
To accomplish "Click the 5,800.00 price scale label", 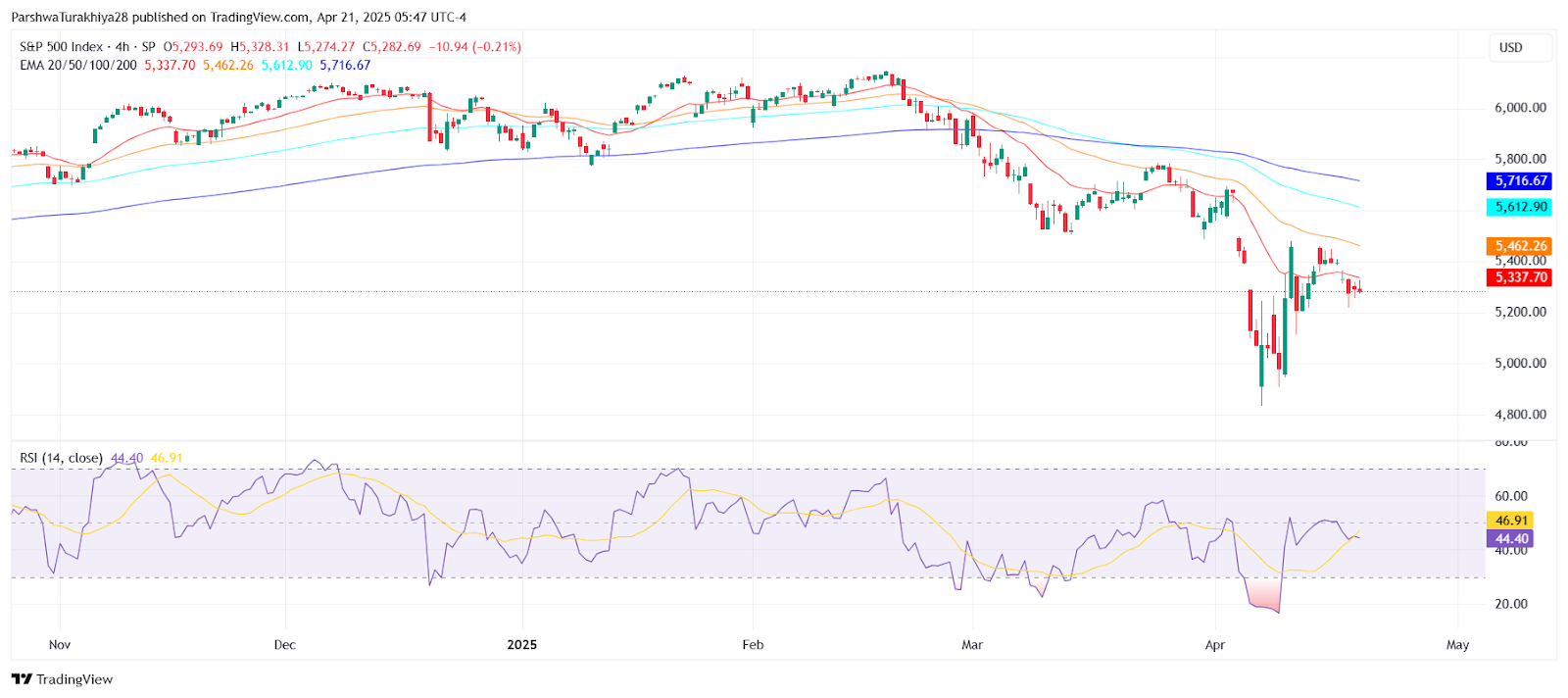I will pos(1520,159).
